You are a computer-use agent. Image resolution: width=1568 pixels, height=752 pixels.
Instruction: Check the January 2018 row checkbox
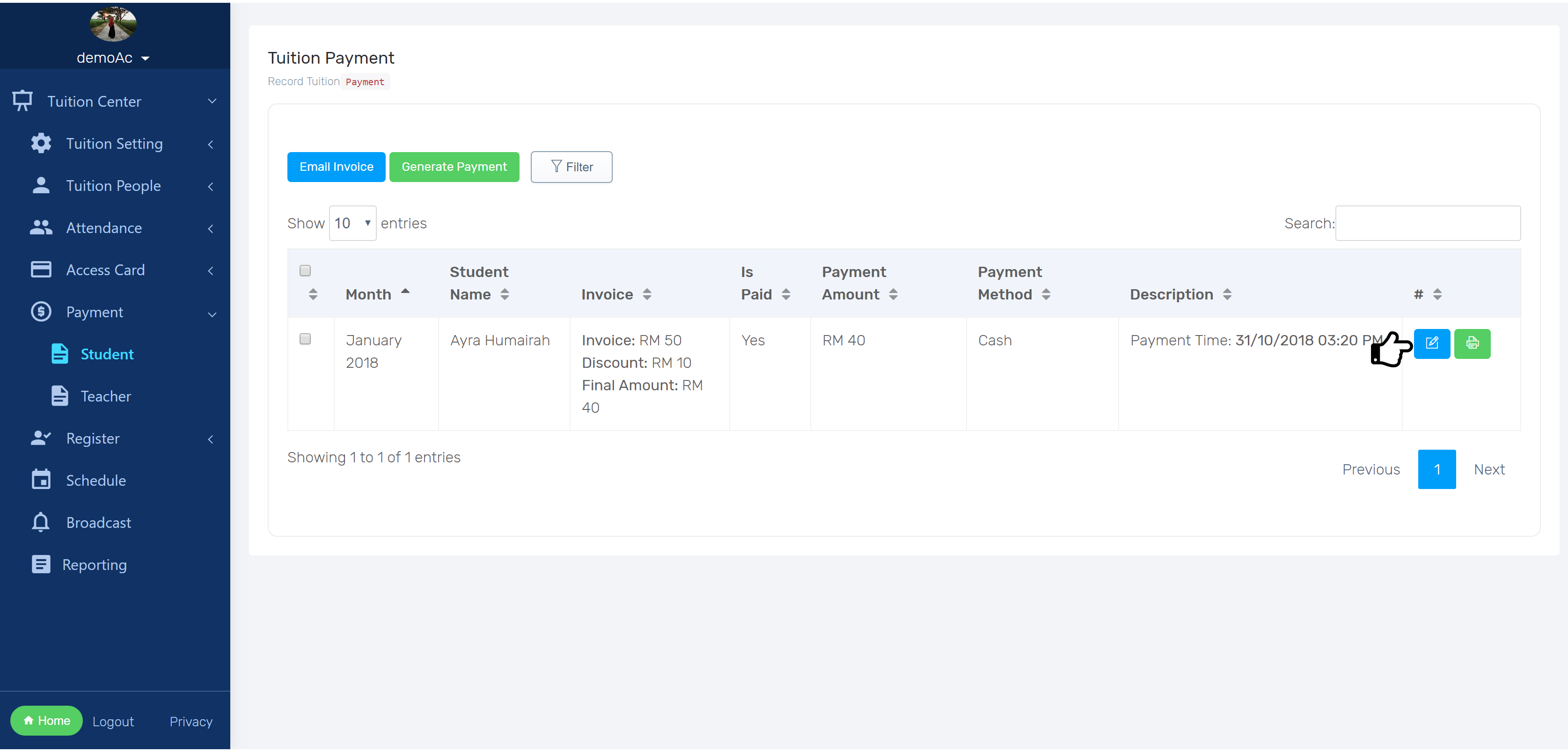click(x=305, y=339)
